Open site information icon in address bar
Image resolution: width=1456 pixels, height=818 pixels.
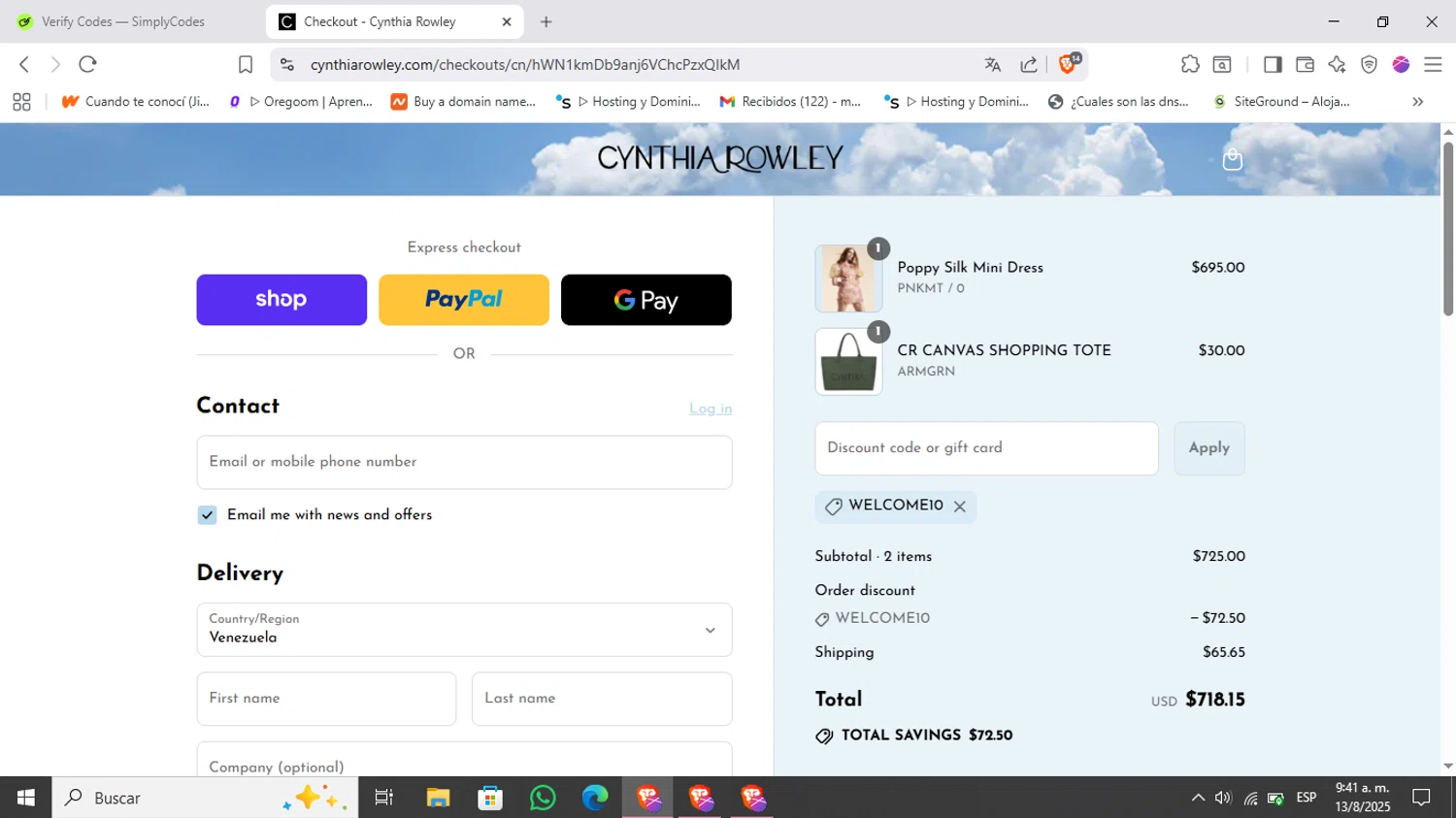[286, 64]
